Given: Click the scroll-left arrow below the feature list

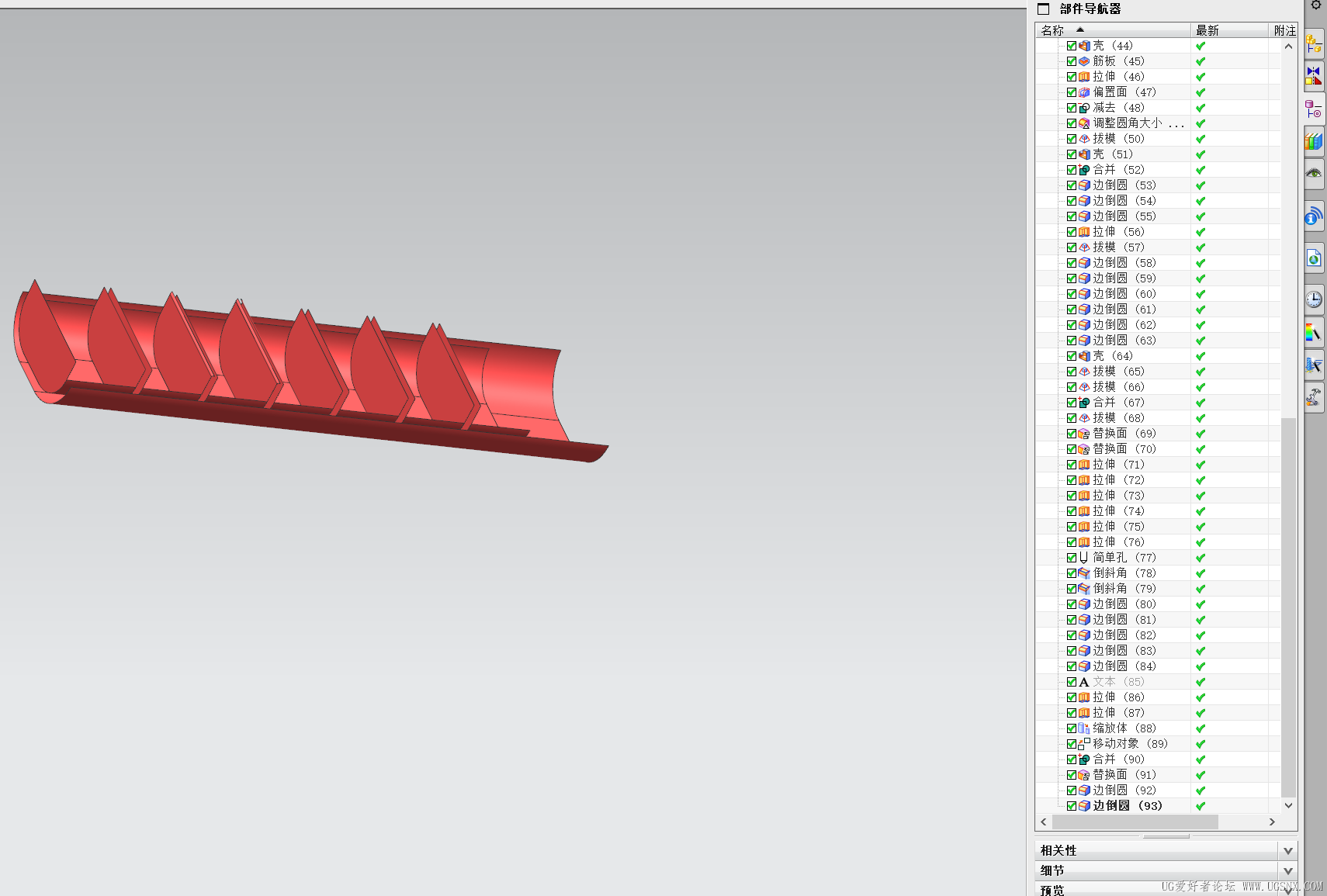Looking at the screenshot, I should coord(1044,822).
